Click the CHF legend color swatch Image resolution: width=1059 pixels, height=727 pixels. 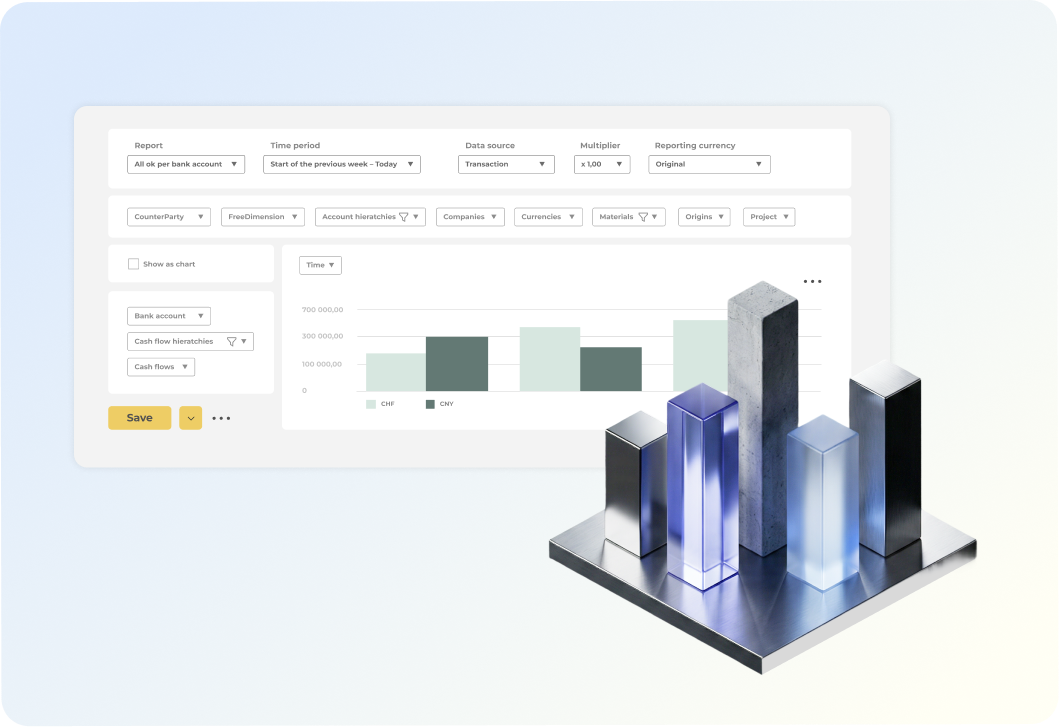point(371,404)
